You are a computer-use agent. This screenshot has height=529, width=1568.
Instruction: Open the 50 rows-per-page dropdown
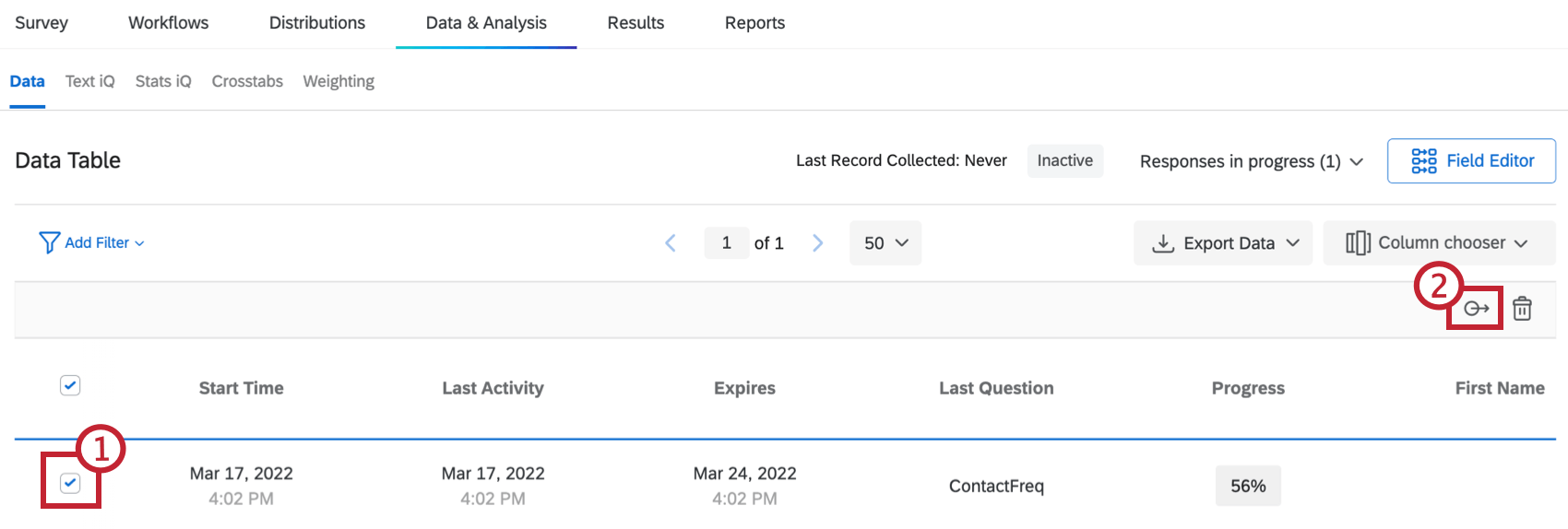pyautogui.click(x=885, y=243)
